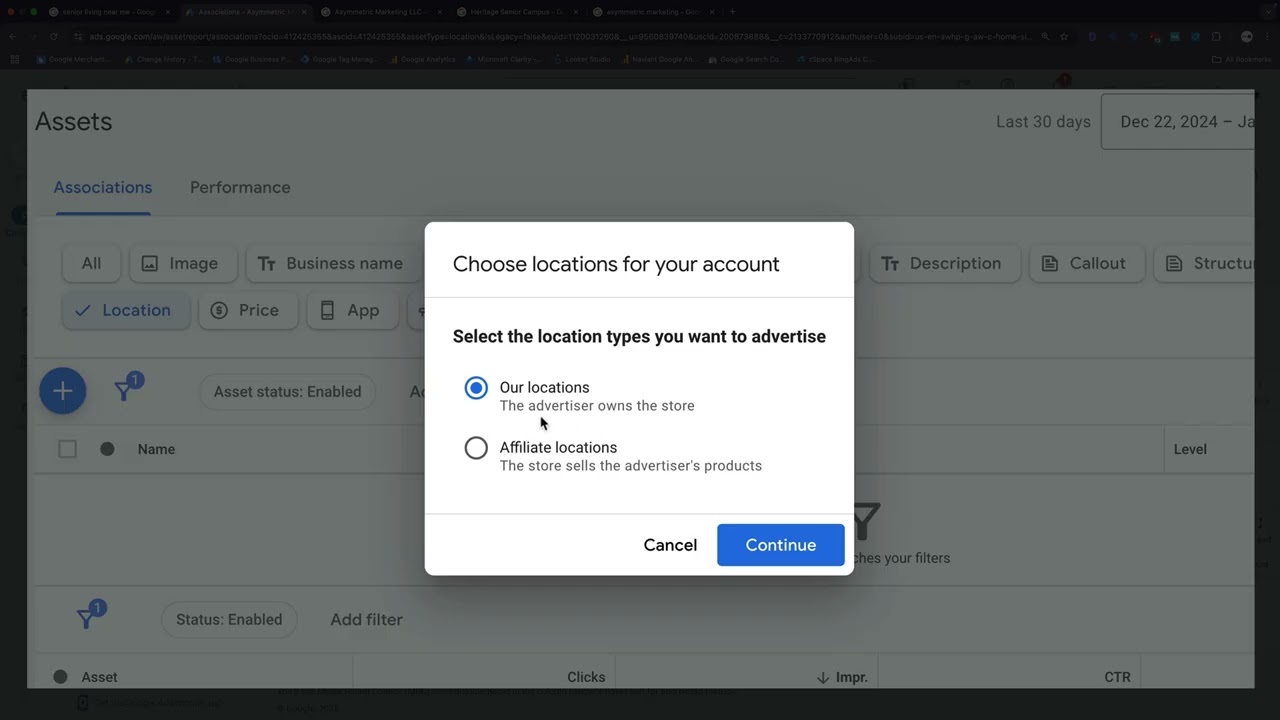
Task: Select the Our locations radio button
Action: pyautogui.click(x=476, y=388)
